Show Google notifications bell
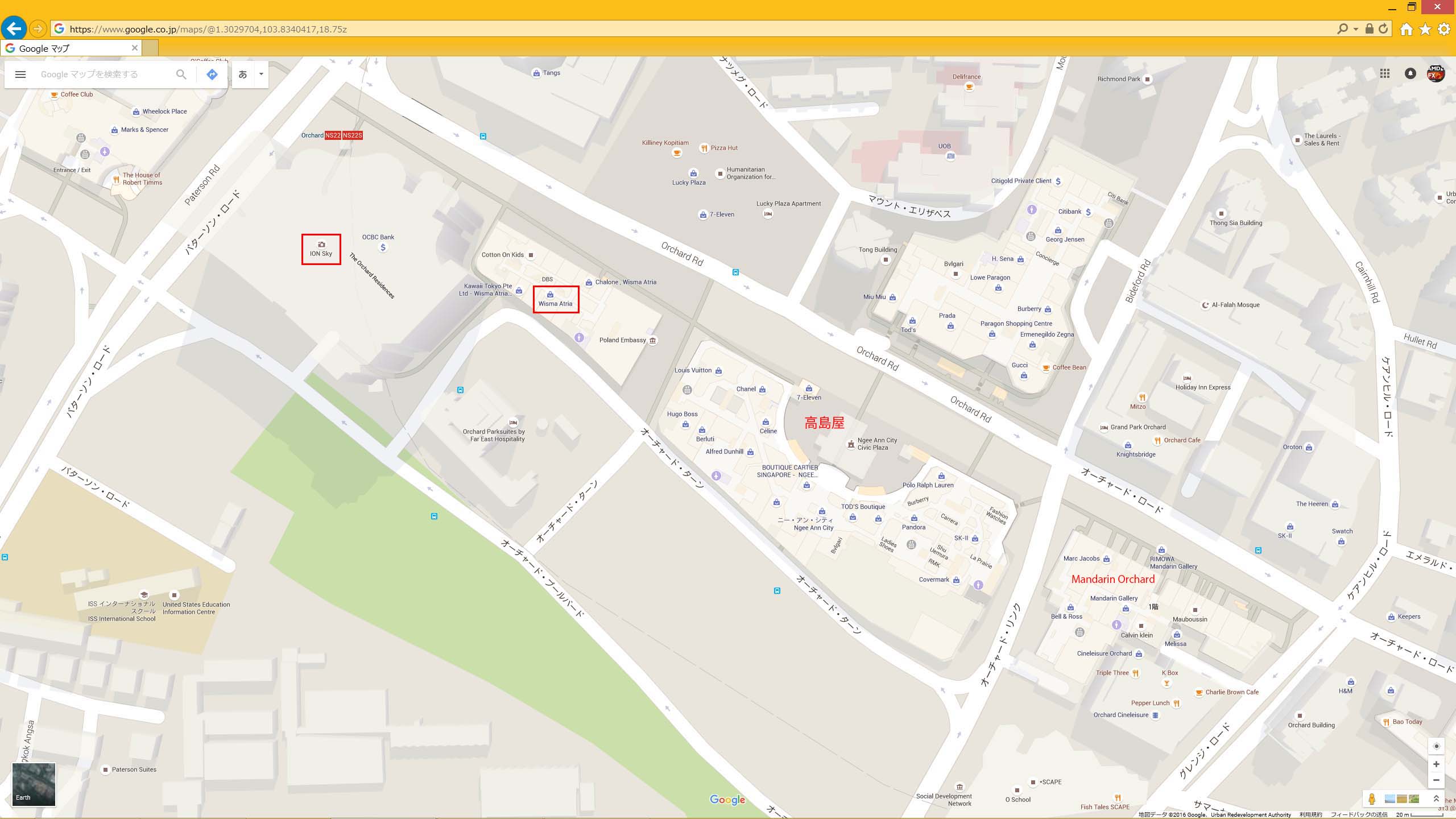The height and width of the screenshot is (819, 1456). [1410, 73]
